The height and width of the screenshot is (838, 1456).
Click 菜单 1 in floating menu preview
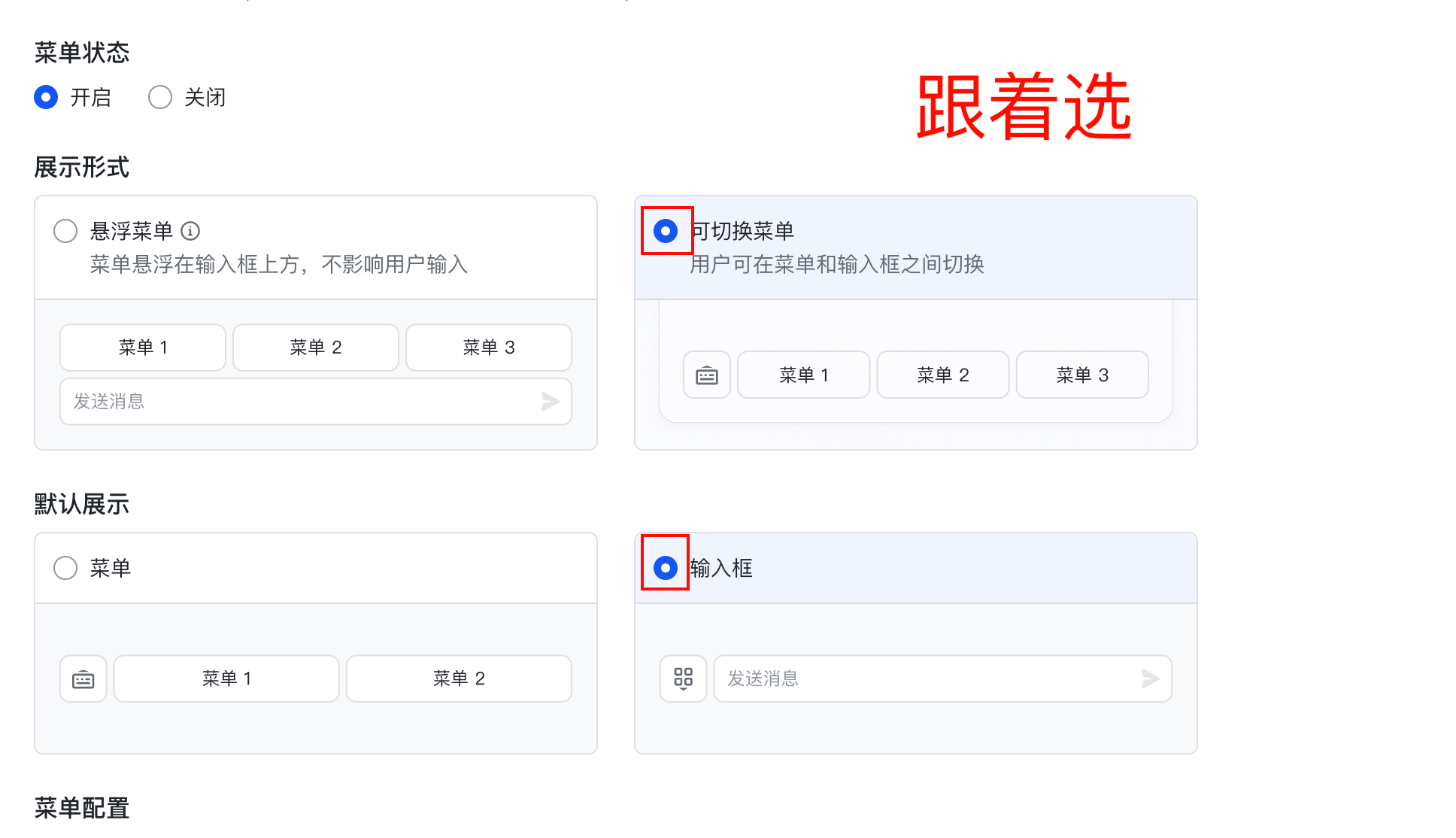coord(142,348)
